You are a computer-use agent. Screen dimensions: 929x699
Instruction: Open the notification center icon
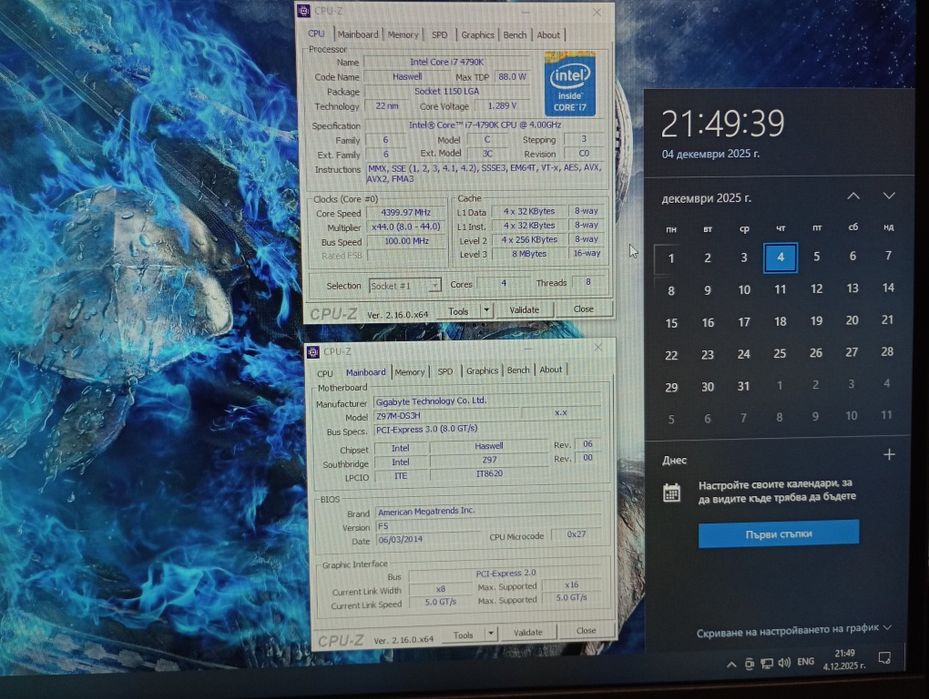point(885,657)
